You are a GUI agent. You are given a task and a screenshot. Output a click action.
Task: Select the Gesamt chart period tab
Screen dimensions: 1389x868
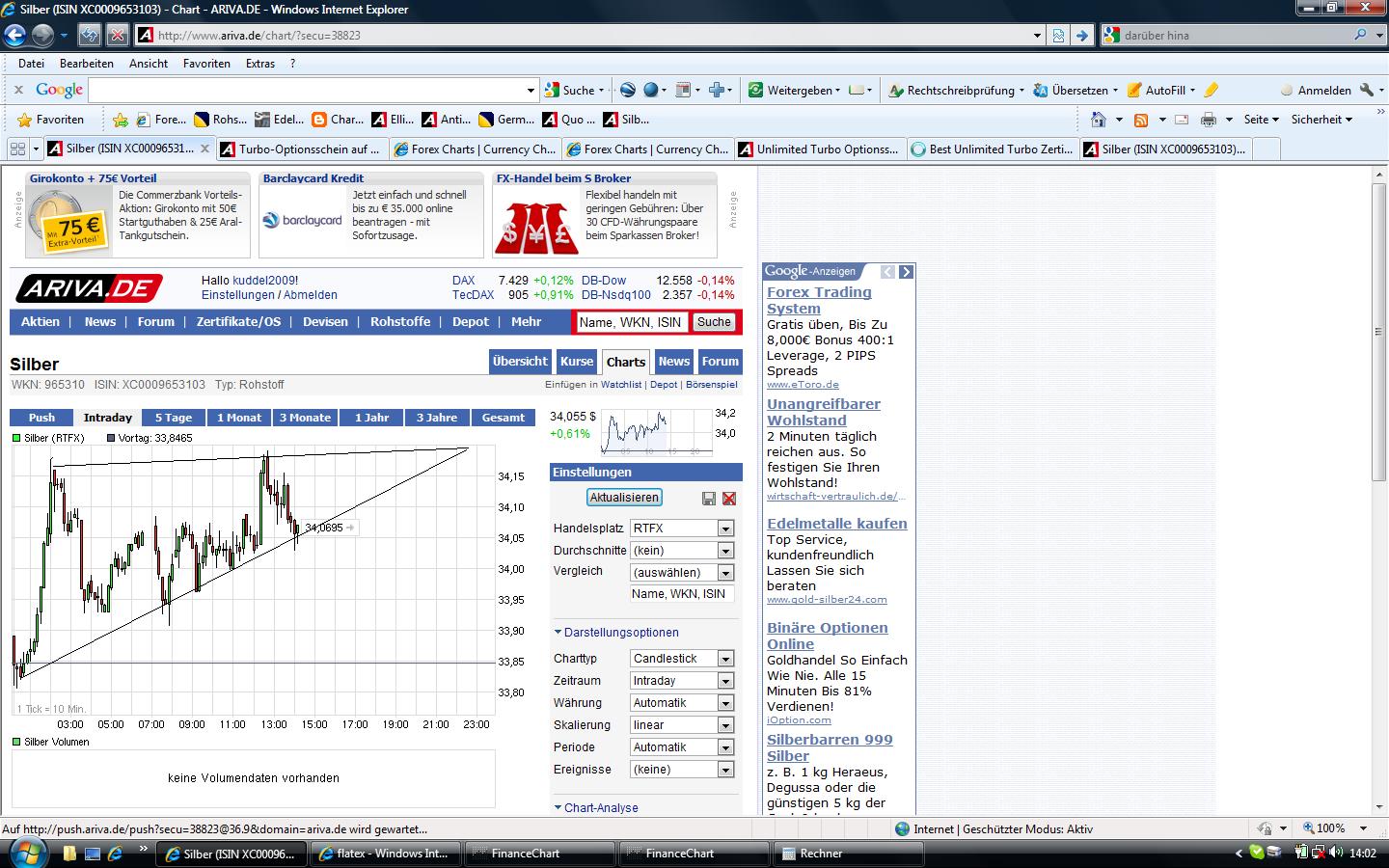tap(504, 418)
